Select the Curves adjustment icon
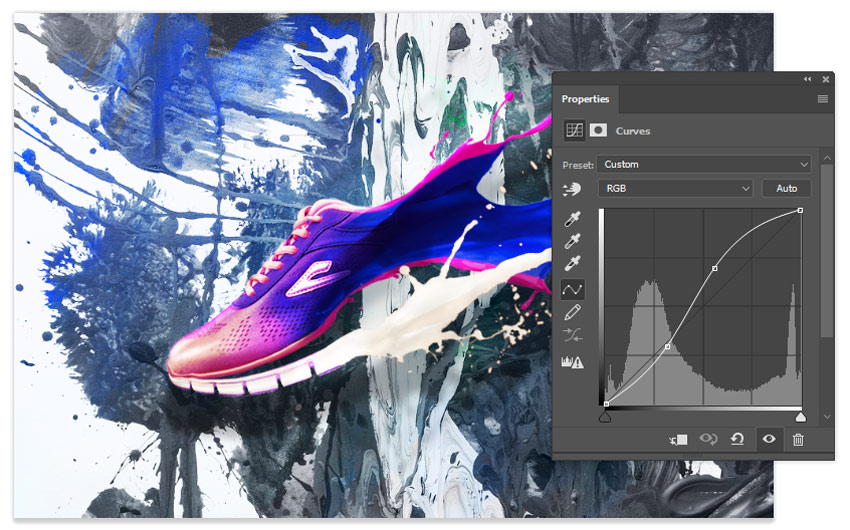 [x=574, y=130]
